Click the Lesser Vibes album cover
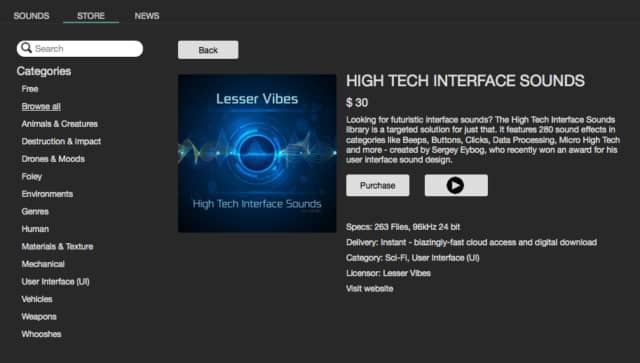Screen dimensions: 640x363 (x=257, y=154)
